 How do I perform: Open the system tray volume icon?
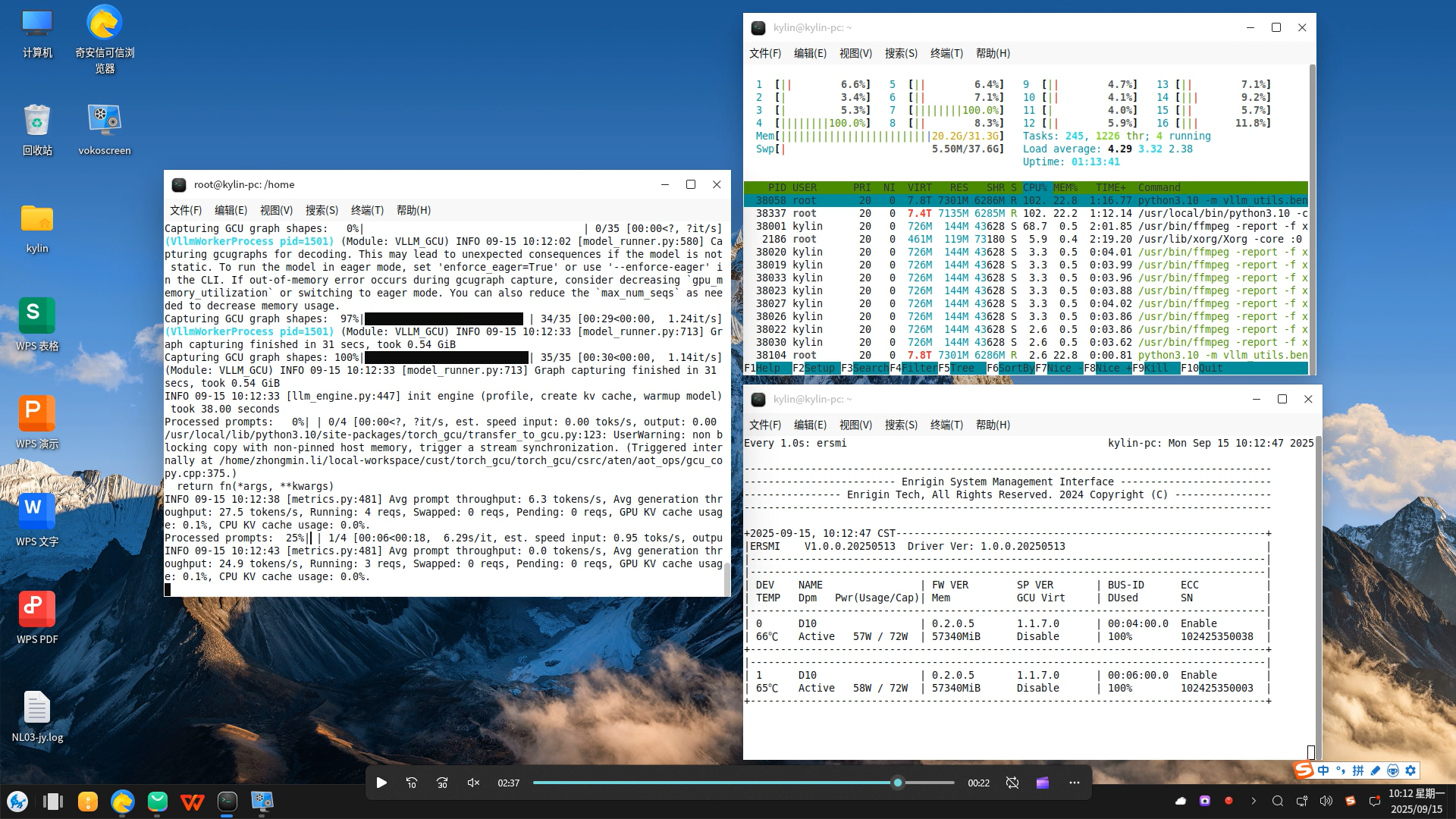[1326, 801]
